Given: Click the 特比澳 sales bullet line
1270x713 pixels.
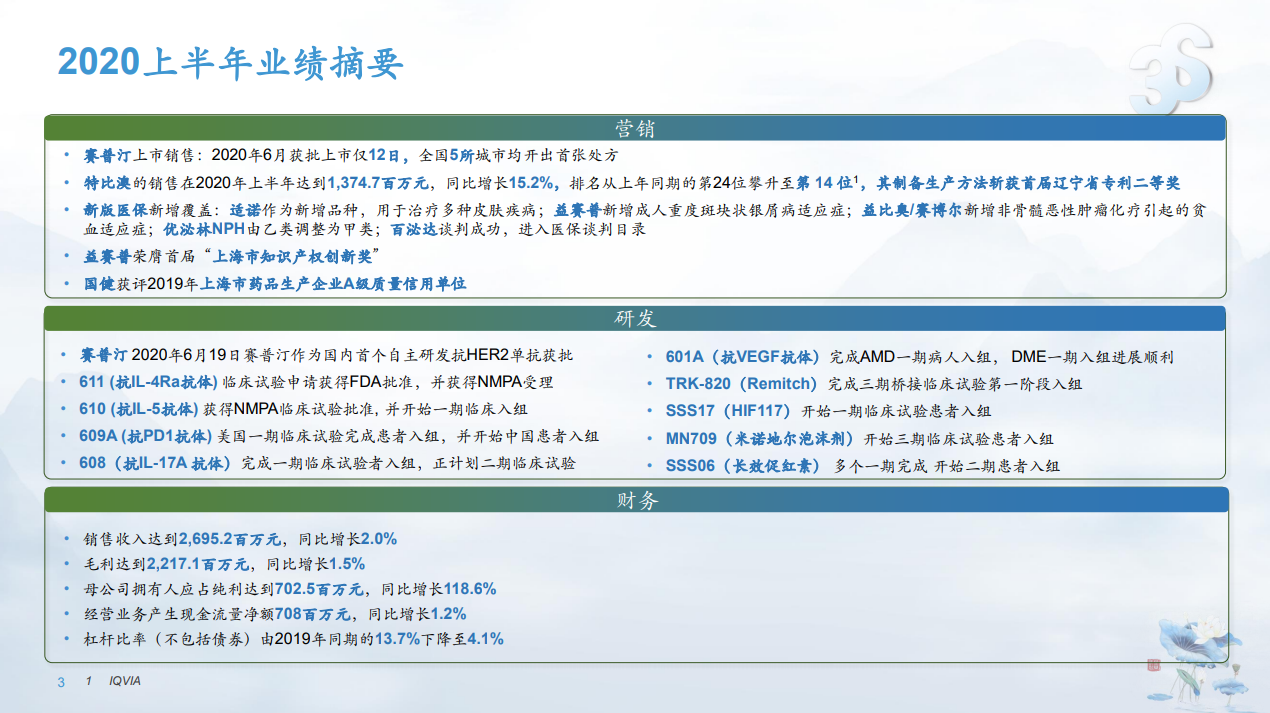Looking at the screenshot, I should pyautogui.click(x=632, y=183).
